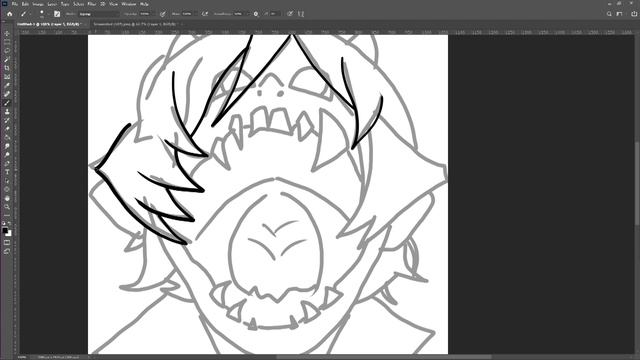This screenshot has width=640, height=360.
Task: Select the Clone Stamp tool
Action: pyautogui.click(x=7, y=111)
